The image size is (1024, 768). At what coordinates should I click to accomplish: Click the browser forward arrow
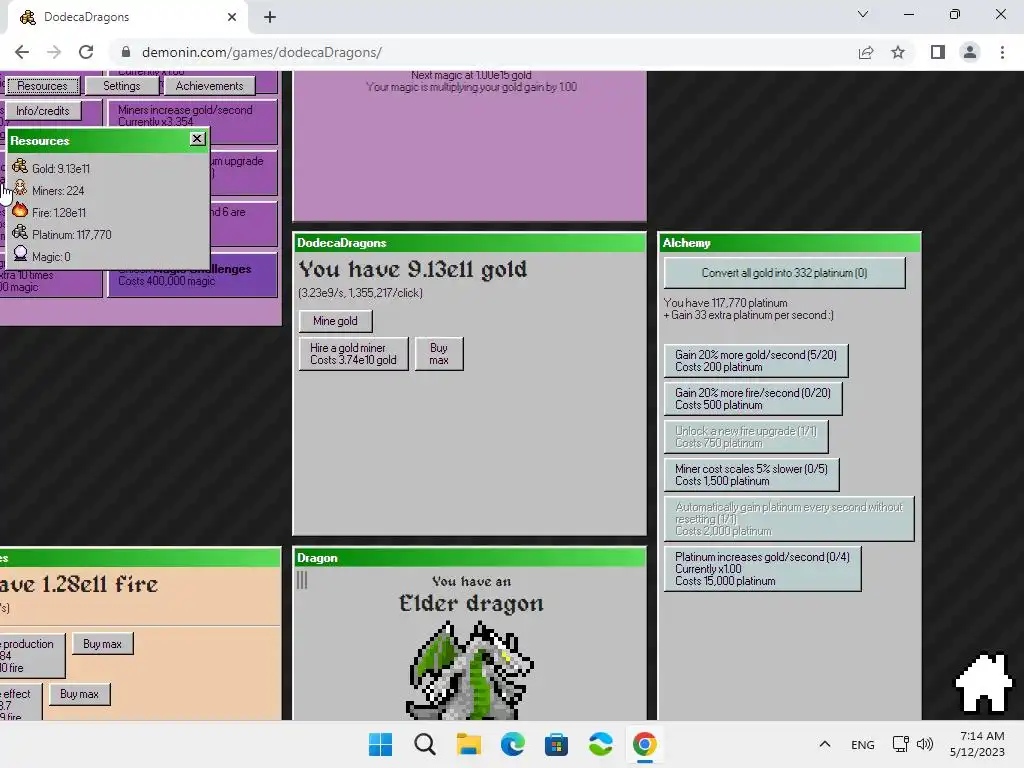[x=54, y=52]
